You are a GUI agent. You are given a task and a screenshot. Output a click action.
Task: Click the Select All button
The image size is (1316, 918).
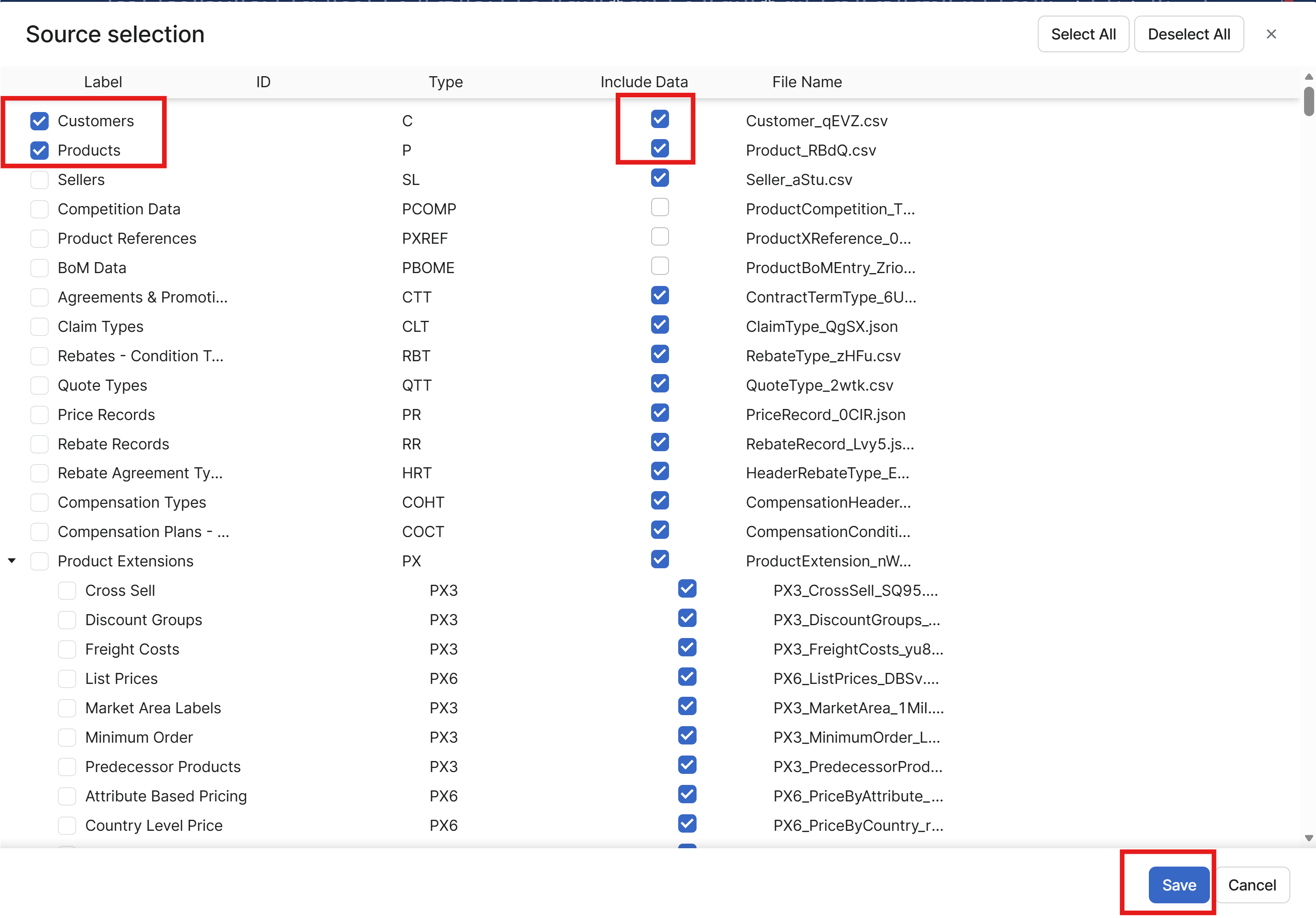[1083, 34]
